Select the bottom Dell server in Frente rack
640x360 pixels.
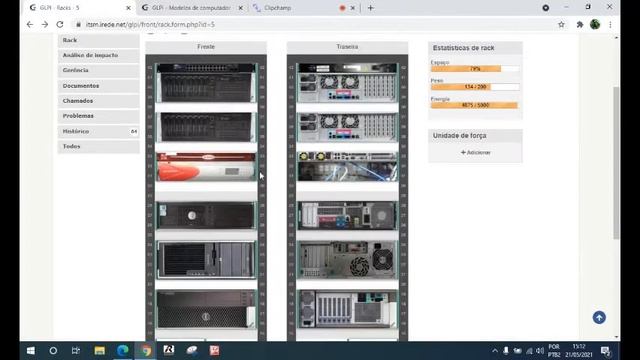(206, 309)
